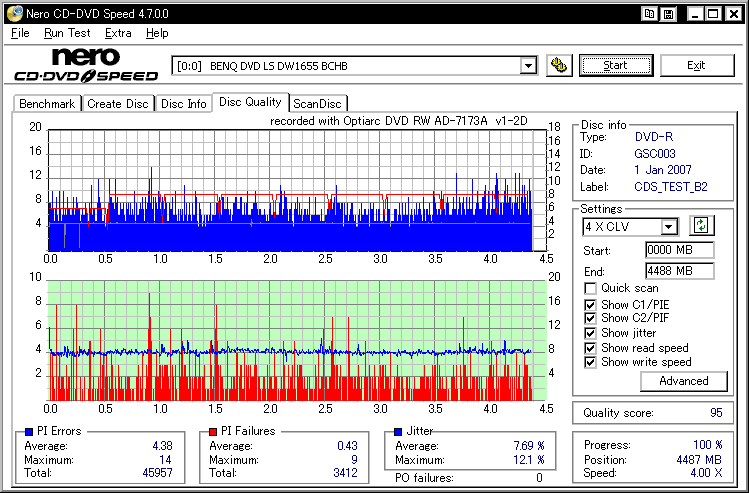Click PI Failures total 3412
The width and height of the screenshot is (749, 493).
[345, 473]
